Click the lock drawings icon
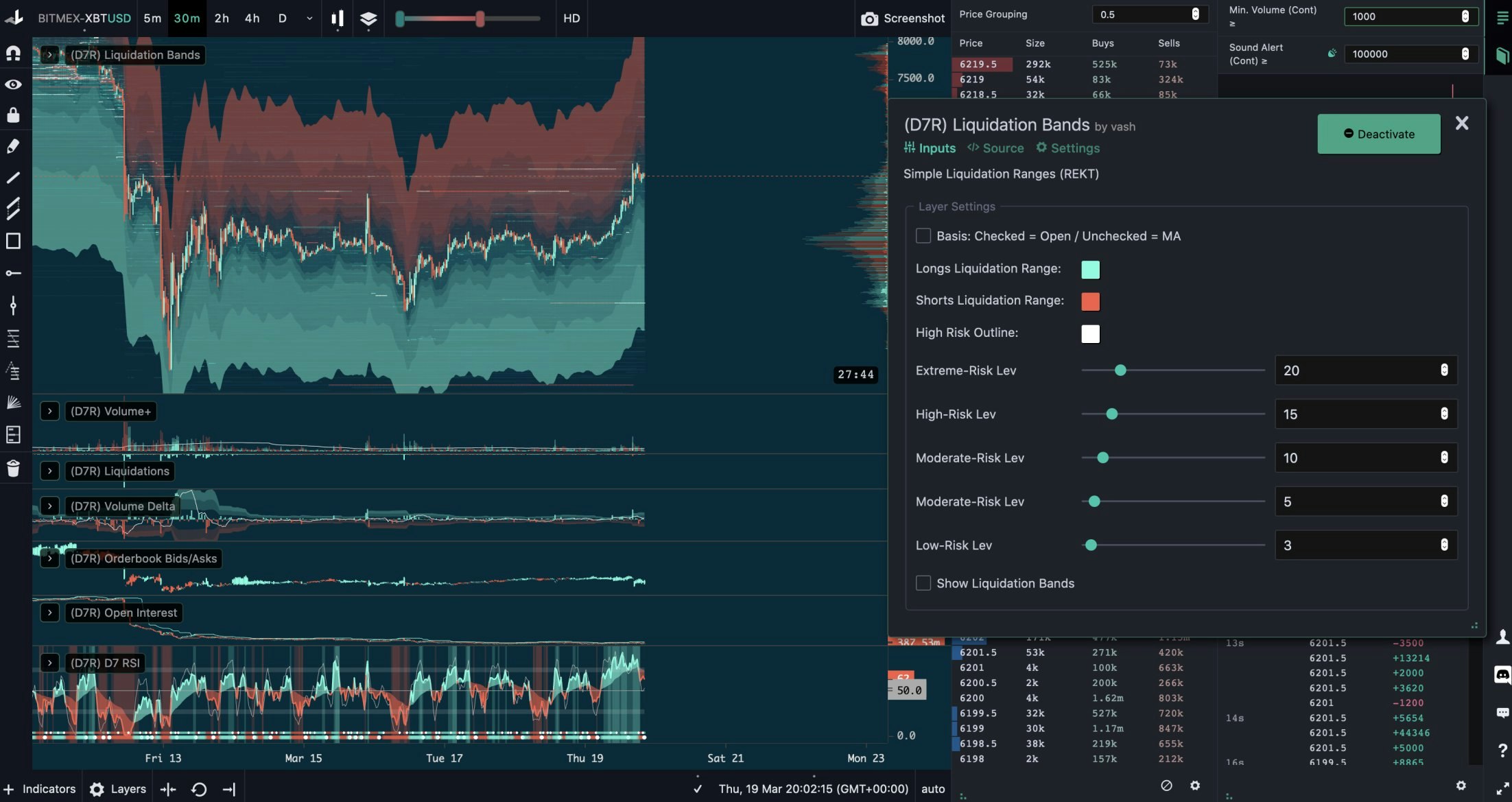Viewport: 1512px width, 802px height. coord(13,115)
